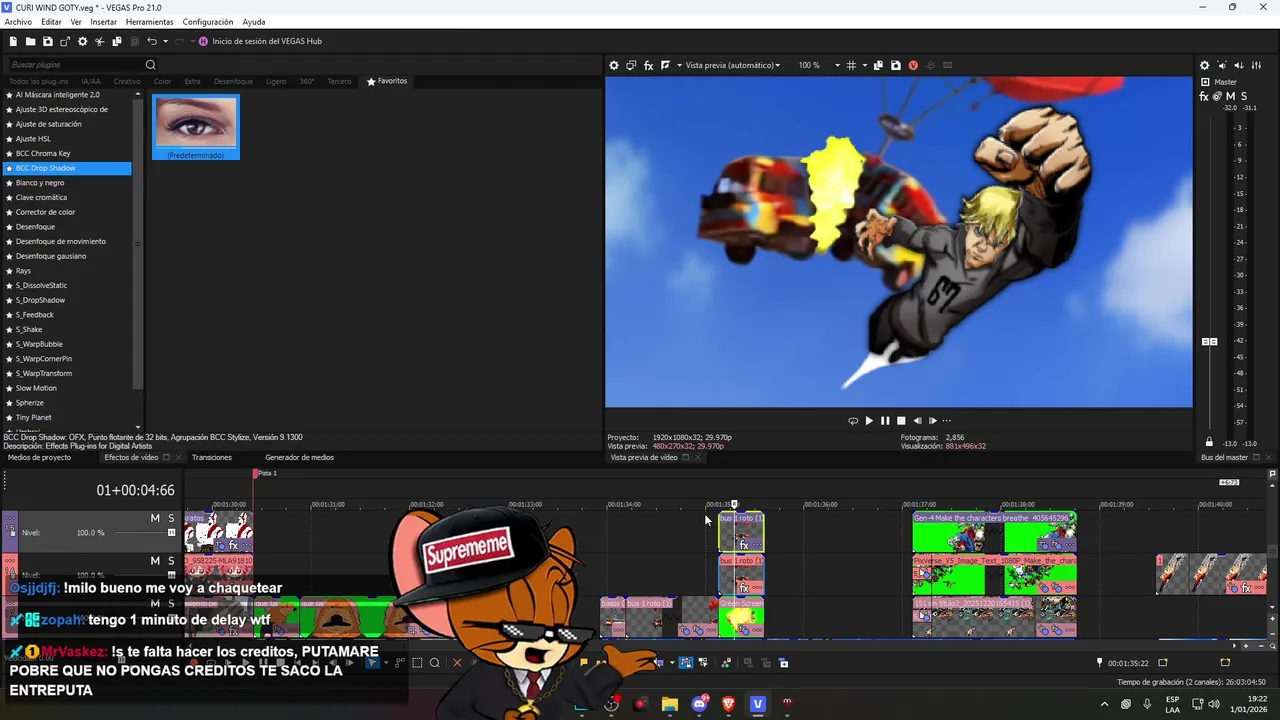This screenshot has height=720, width=1280.
Task: Toggle split-screen view icon in preview
Action: pos(666,65)
